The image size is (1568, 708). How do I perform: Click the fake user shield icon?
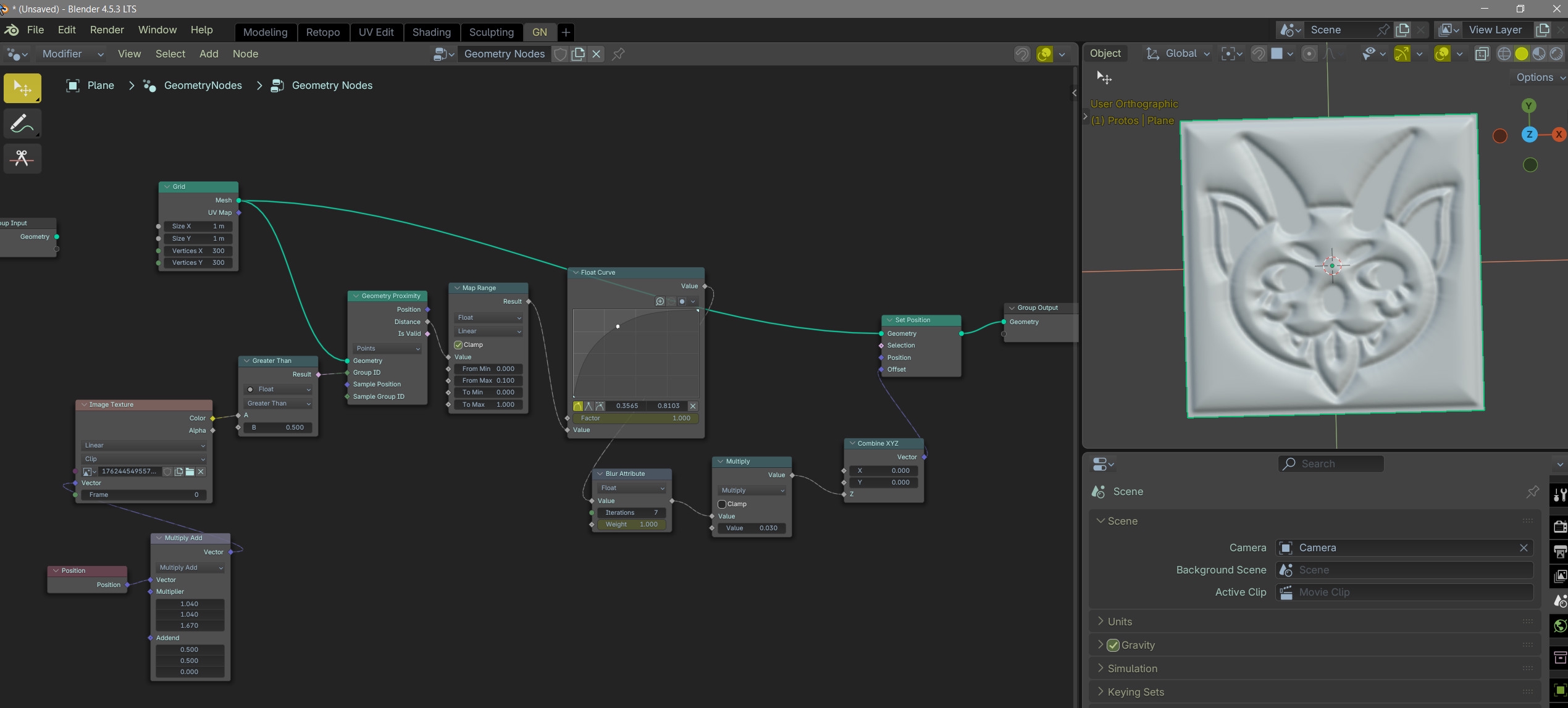(560, 54)
